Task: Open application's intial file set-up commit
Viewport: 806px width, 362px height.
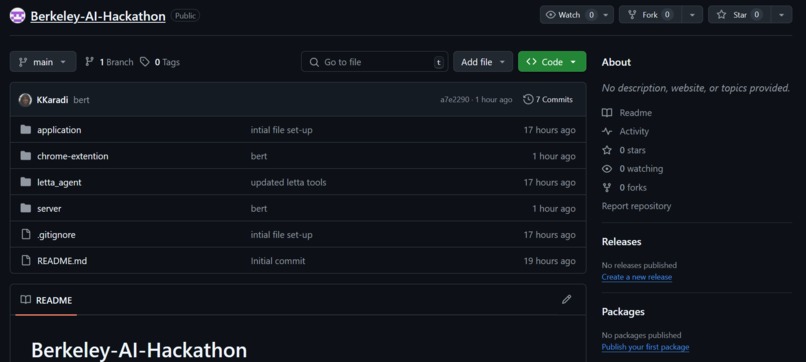Action: point(281,130)
